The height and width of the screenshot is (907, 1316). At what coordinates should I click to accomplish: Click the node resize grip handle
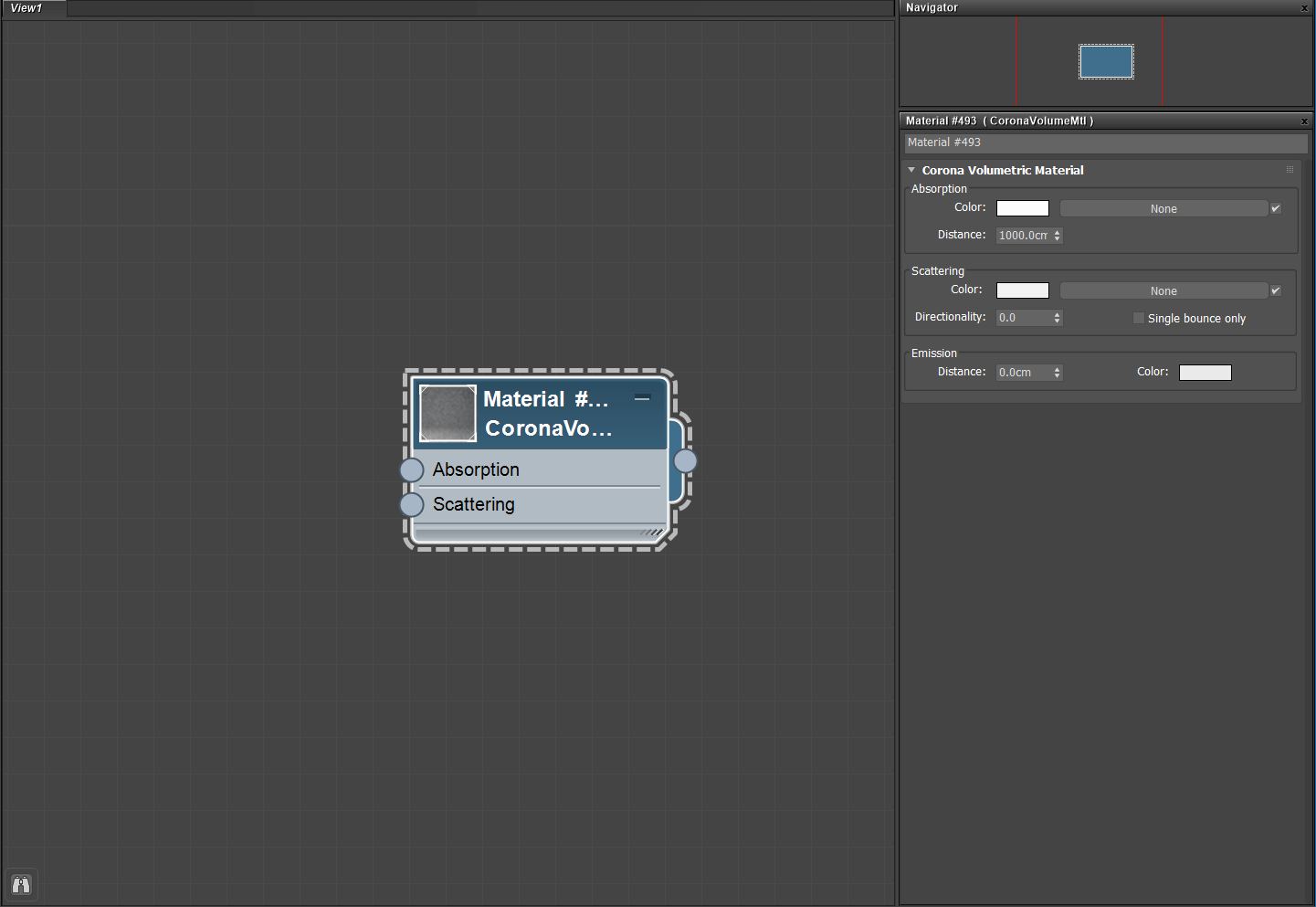pyautogui.click(x=652, y=533)
